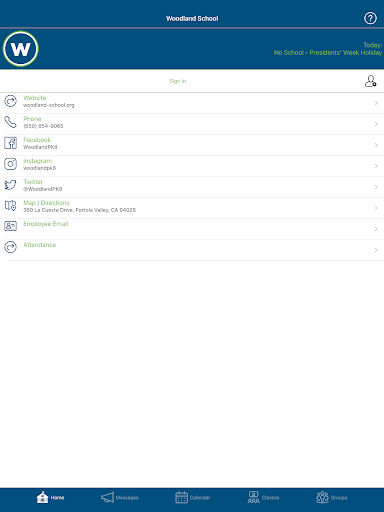This screenshot has height=512, width=384.
Task: Click the Map / Directions label text
Action: [x=46, y=203]
